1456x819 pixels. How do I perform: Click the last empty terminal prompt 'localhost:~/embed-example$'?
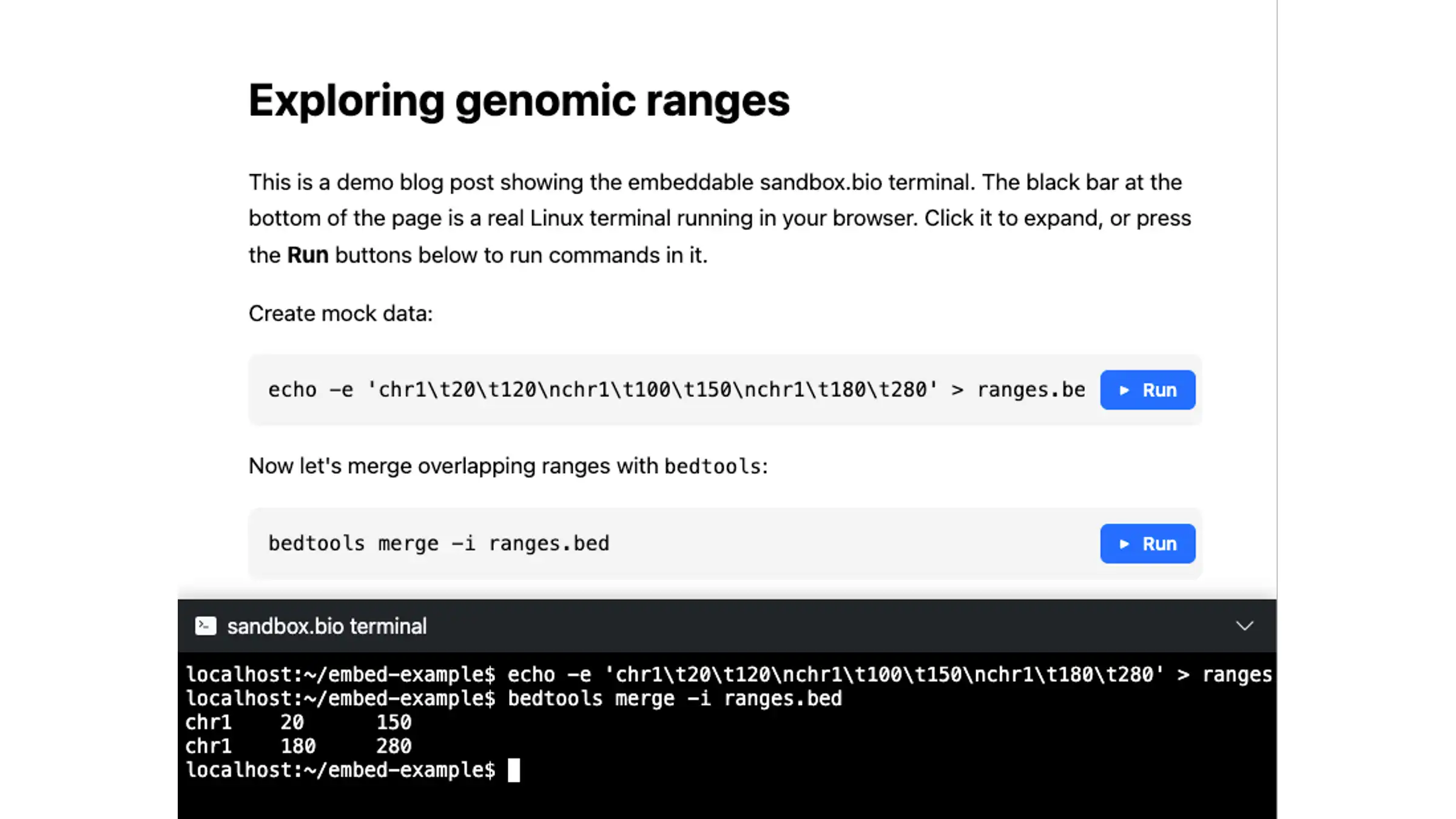coord(340,770)
